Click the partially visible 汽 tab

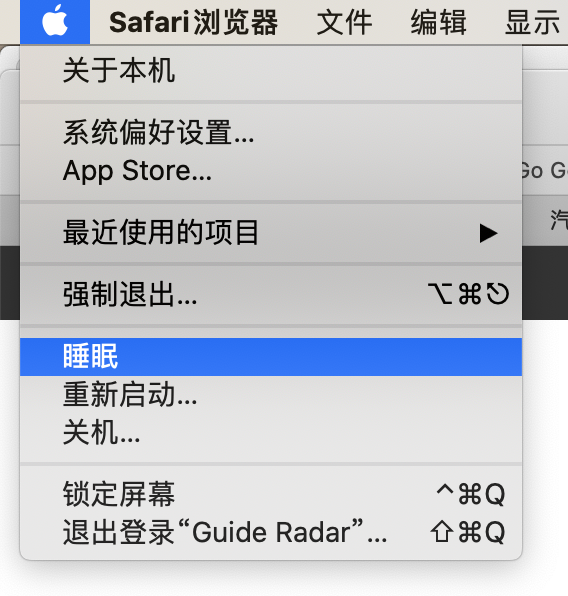[558, 220]
